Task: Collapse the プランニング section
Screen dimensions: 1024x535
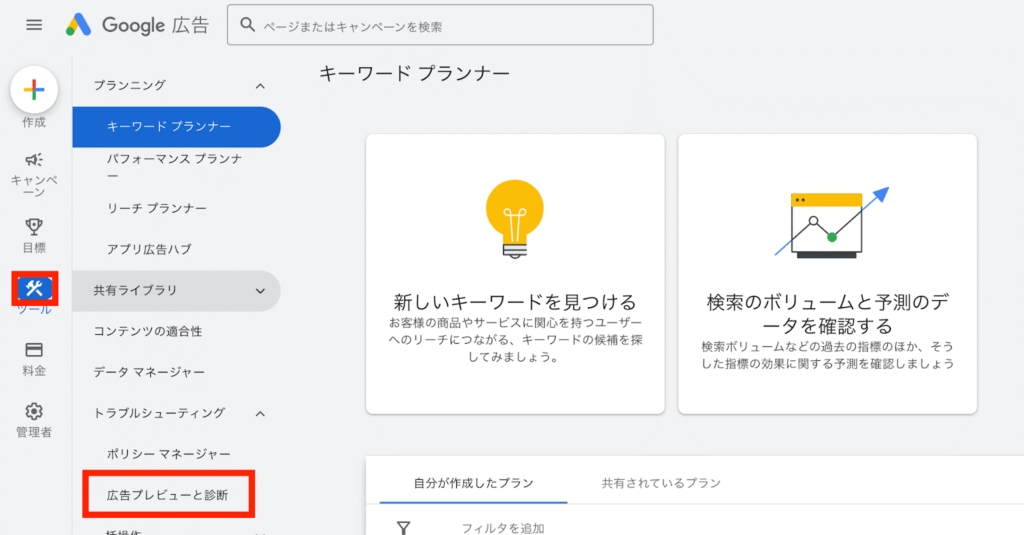Action: (x=260, y=86)
